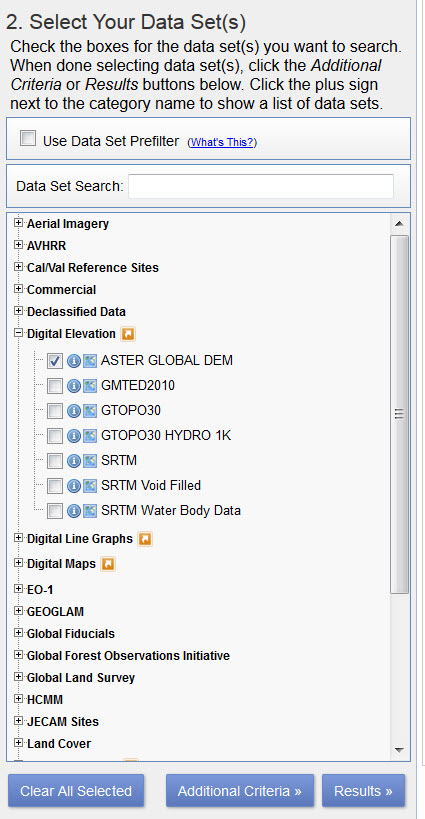Expand the Land Cover category
425x819 pixels.
[19, 742]
